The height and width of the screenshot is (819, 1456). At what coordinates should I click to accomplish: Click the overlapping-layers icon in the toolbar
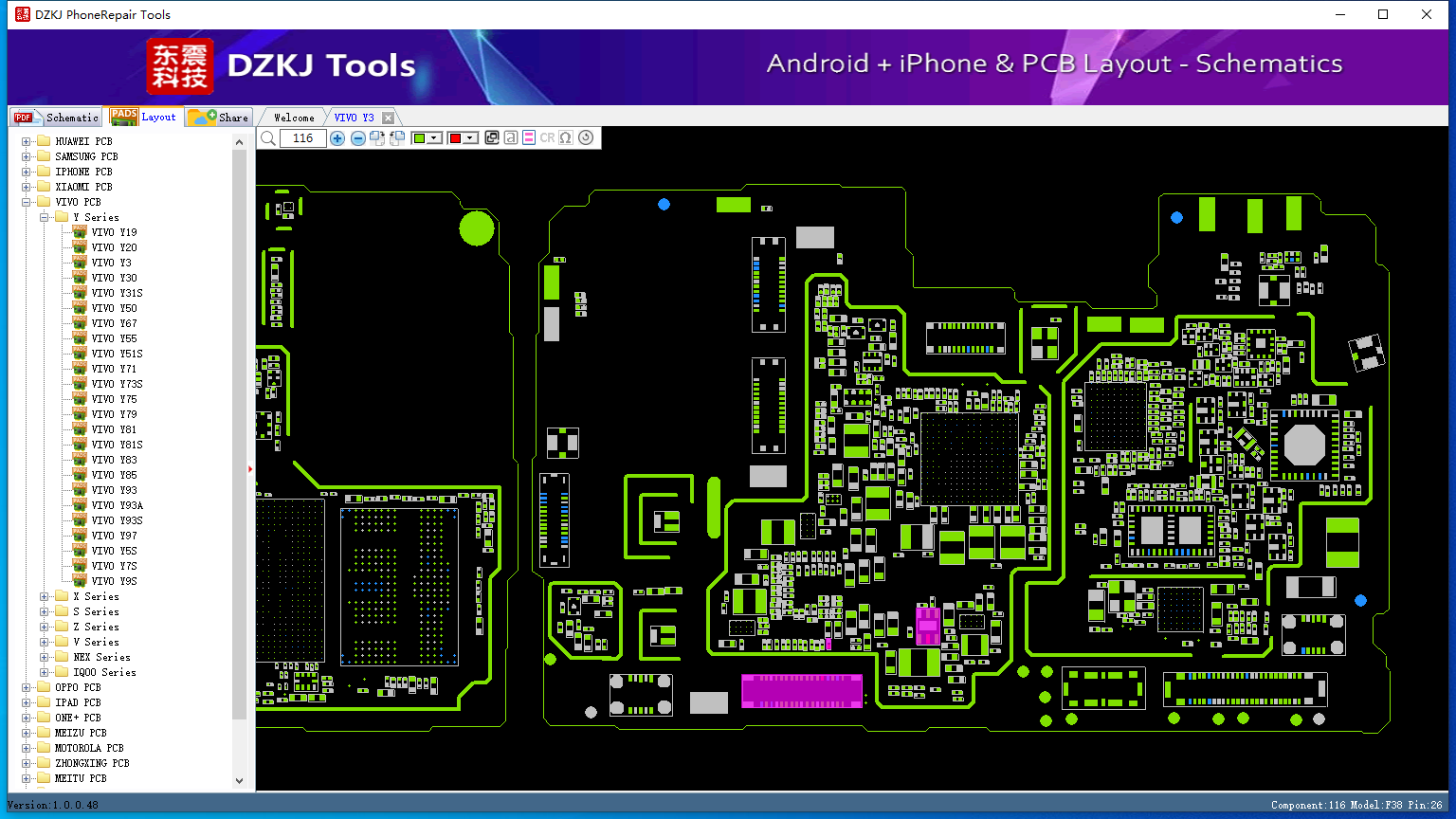[x=492, y=138]
